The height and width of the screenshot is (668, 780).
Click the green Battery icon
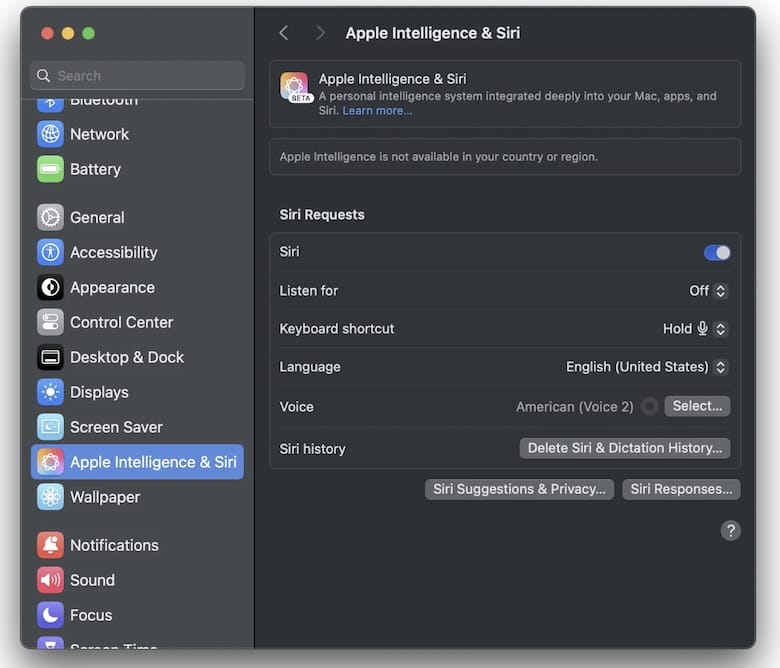tap(50, 169)
